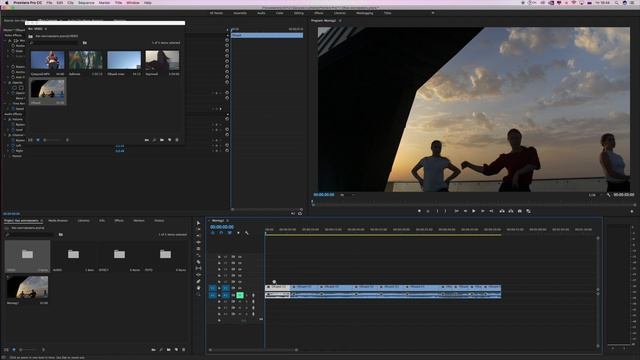640x360 pixels.
Task: Open workspace overflow chevron menu
Action: tap(433, 13)
